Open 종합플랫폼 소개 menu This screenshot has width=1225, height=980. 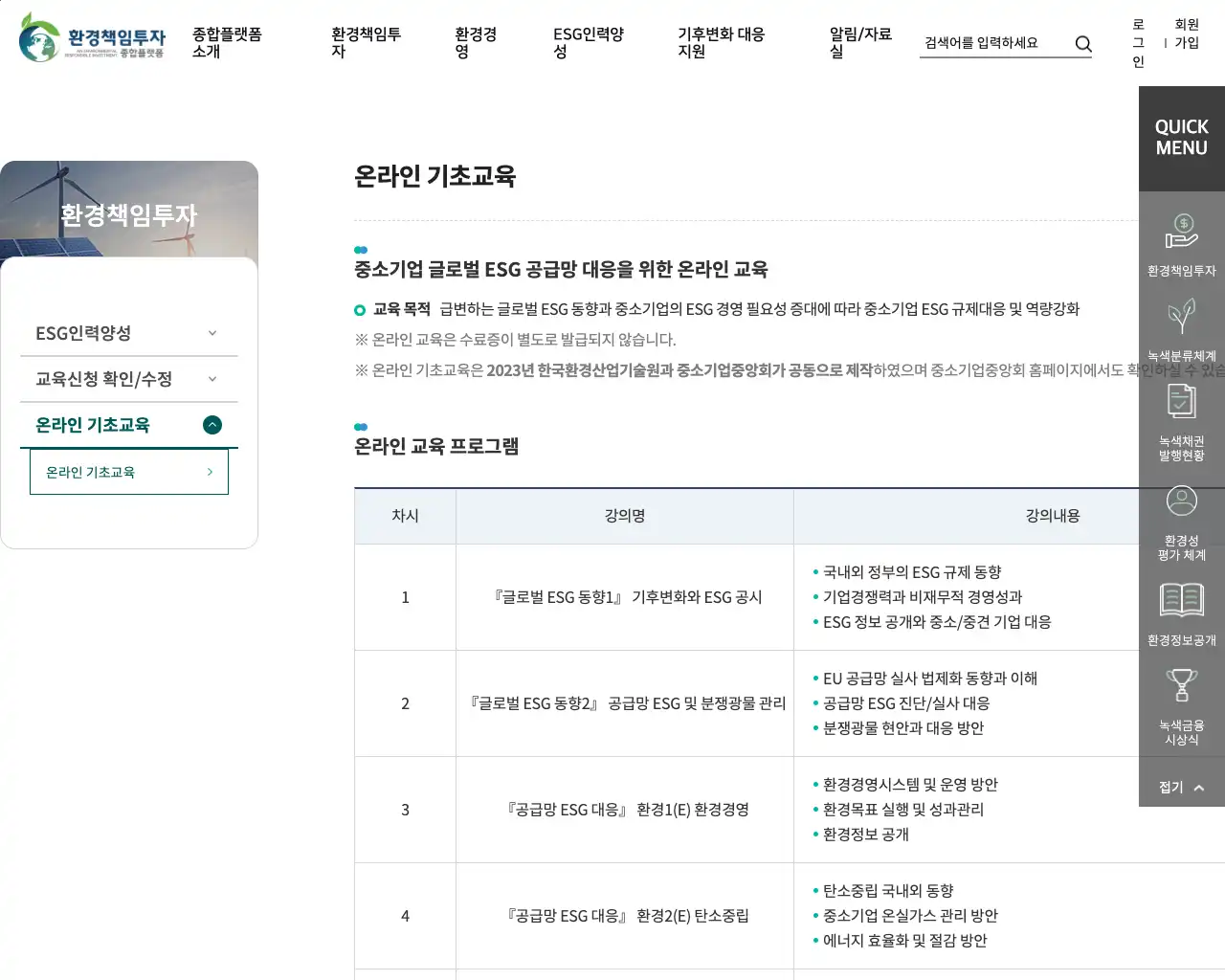(227, 42)
